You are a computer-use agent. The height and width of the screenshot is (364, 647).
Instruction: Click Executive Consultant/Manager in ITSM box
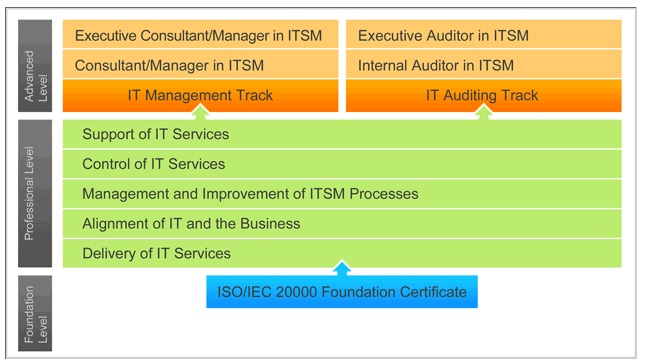(201, 34)
